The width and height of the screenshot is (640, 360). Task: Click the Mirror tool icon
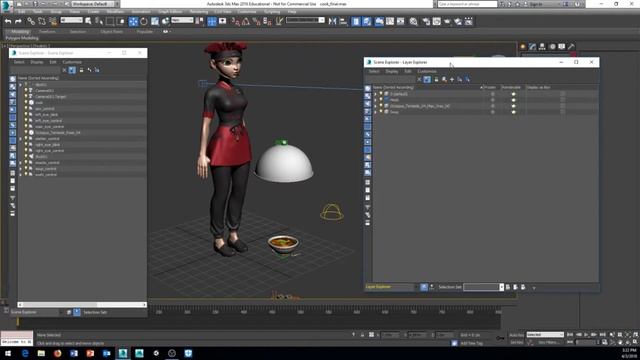point(332,21)
